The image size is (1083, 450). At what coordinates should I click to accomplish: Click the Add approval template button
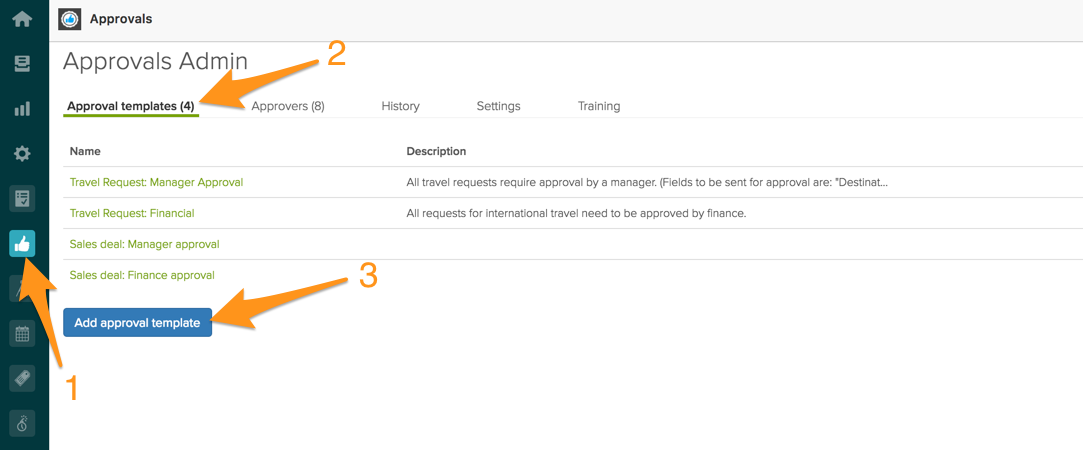(137, 322)
